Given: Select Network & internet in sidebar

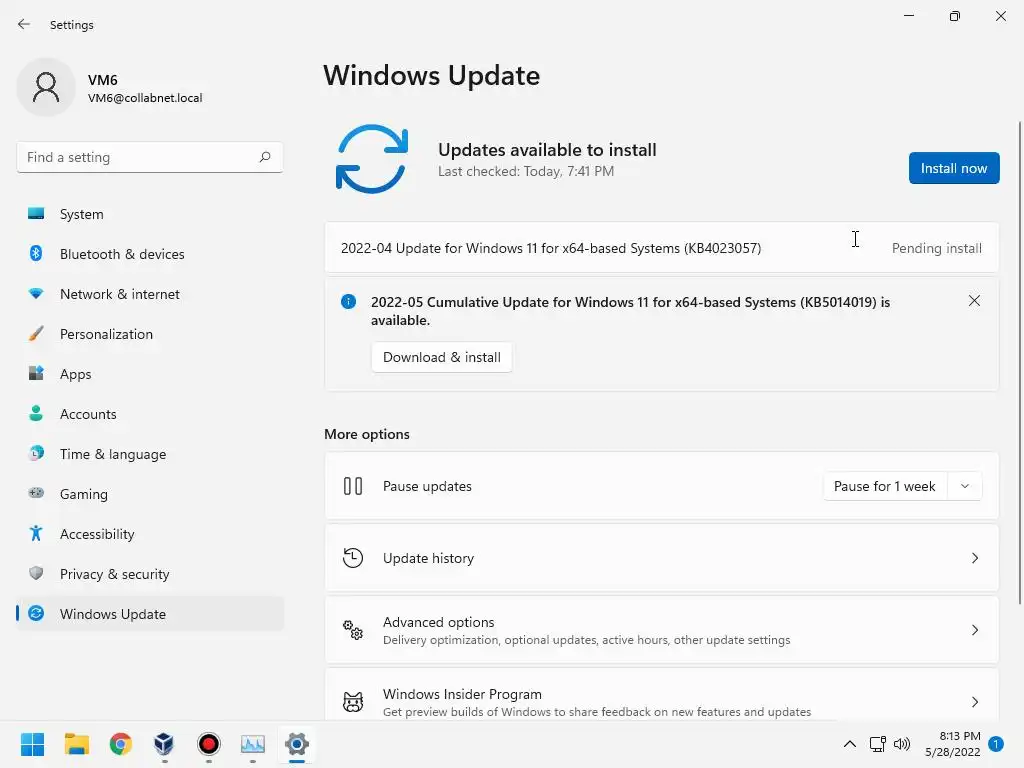Looking at the screenshot, I should (x=150, y=294).
